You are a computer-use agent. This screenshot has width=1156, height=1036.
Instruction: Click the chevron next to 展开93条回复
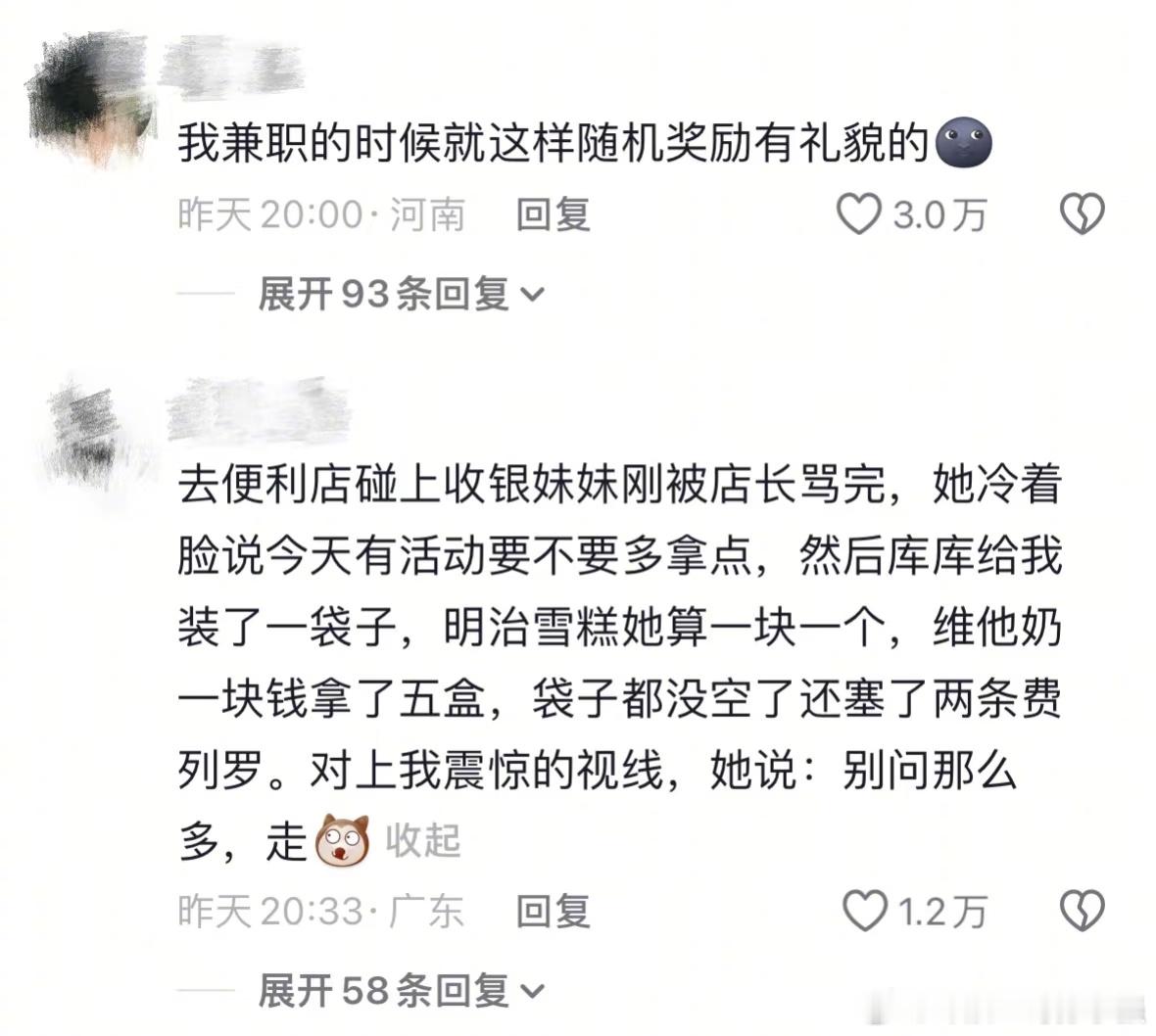click(x=532, y=295)
